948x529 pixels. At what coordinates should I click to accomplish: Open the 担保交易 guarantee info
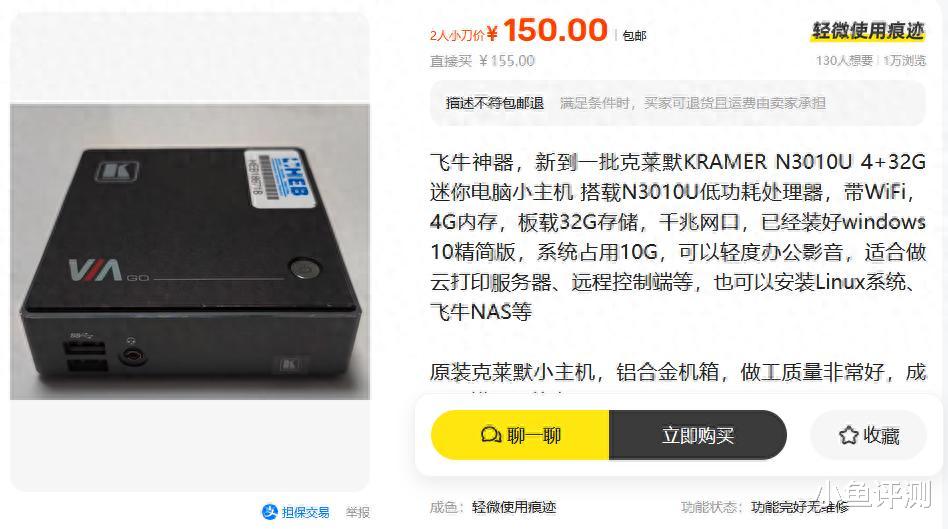pos(296,512)
